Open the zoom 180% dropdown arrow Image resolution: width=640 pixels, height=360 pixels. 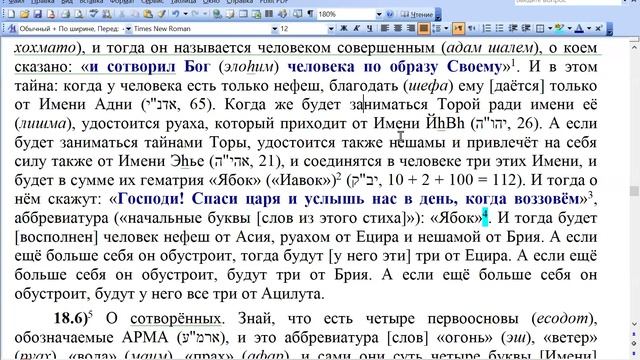379,14
